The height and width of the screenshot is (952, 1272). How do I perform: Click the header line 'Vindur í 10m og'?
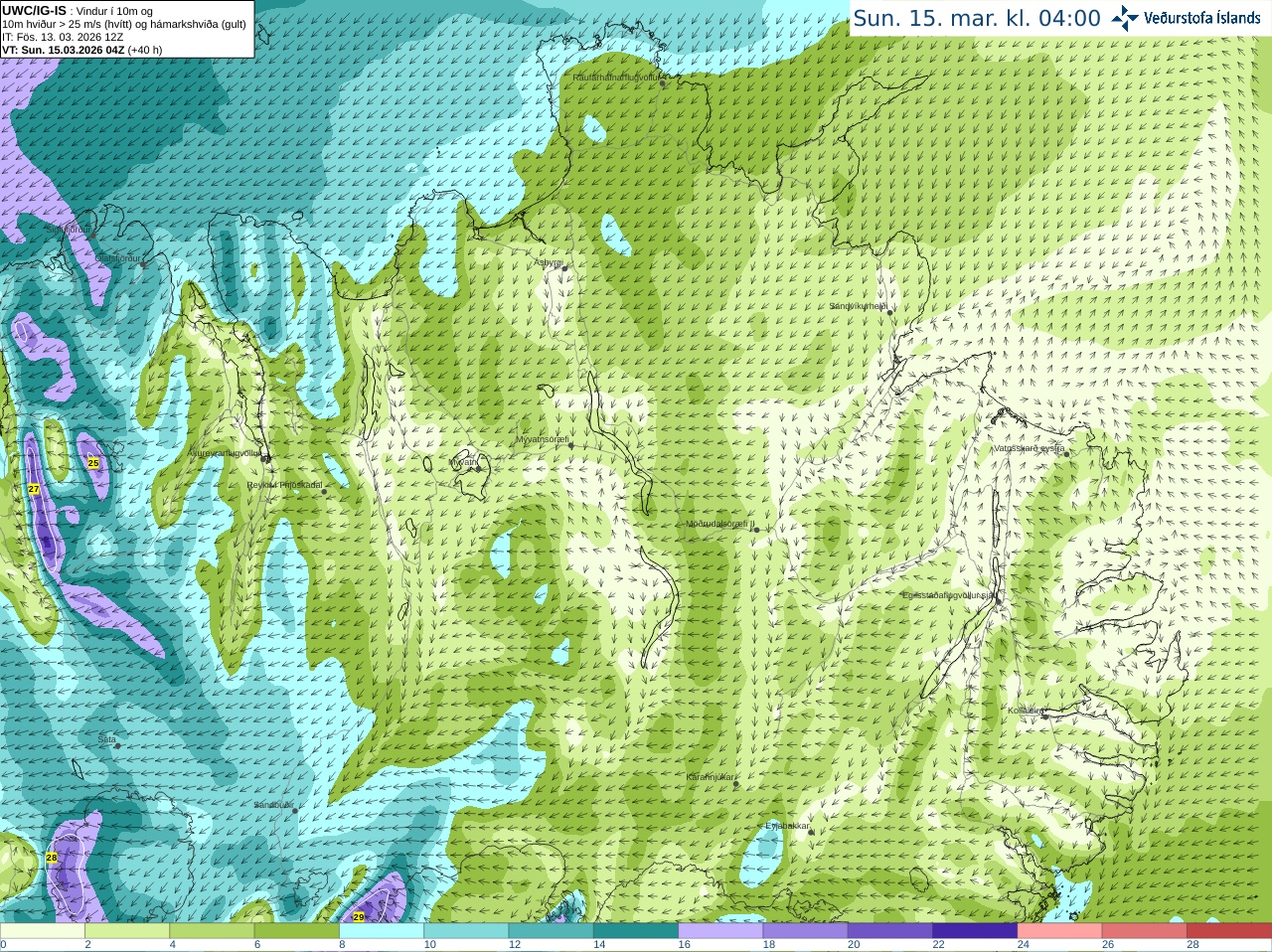tap(114, 11)
